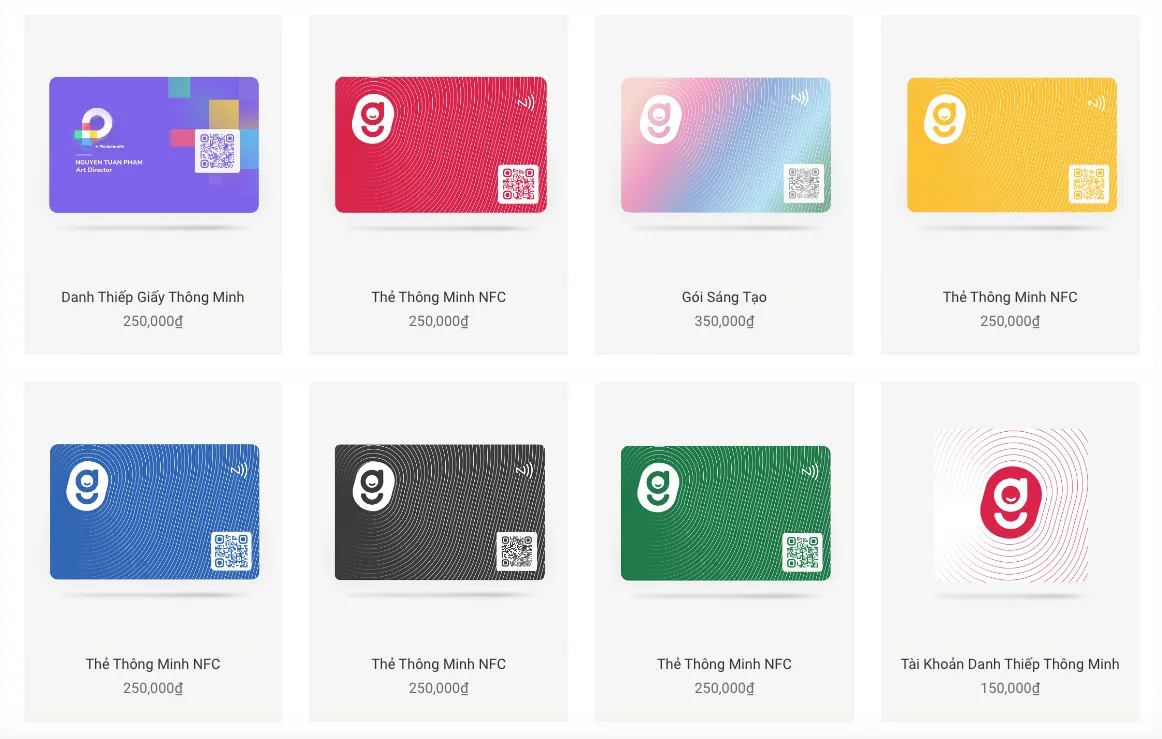1162x739 pixels.
Task: Select the 250,000₫ price under the red card
Action: (439, 321)
